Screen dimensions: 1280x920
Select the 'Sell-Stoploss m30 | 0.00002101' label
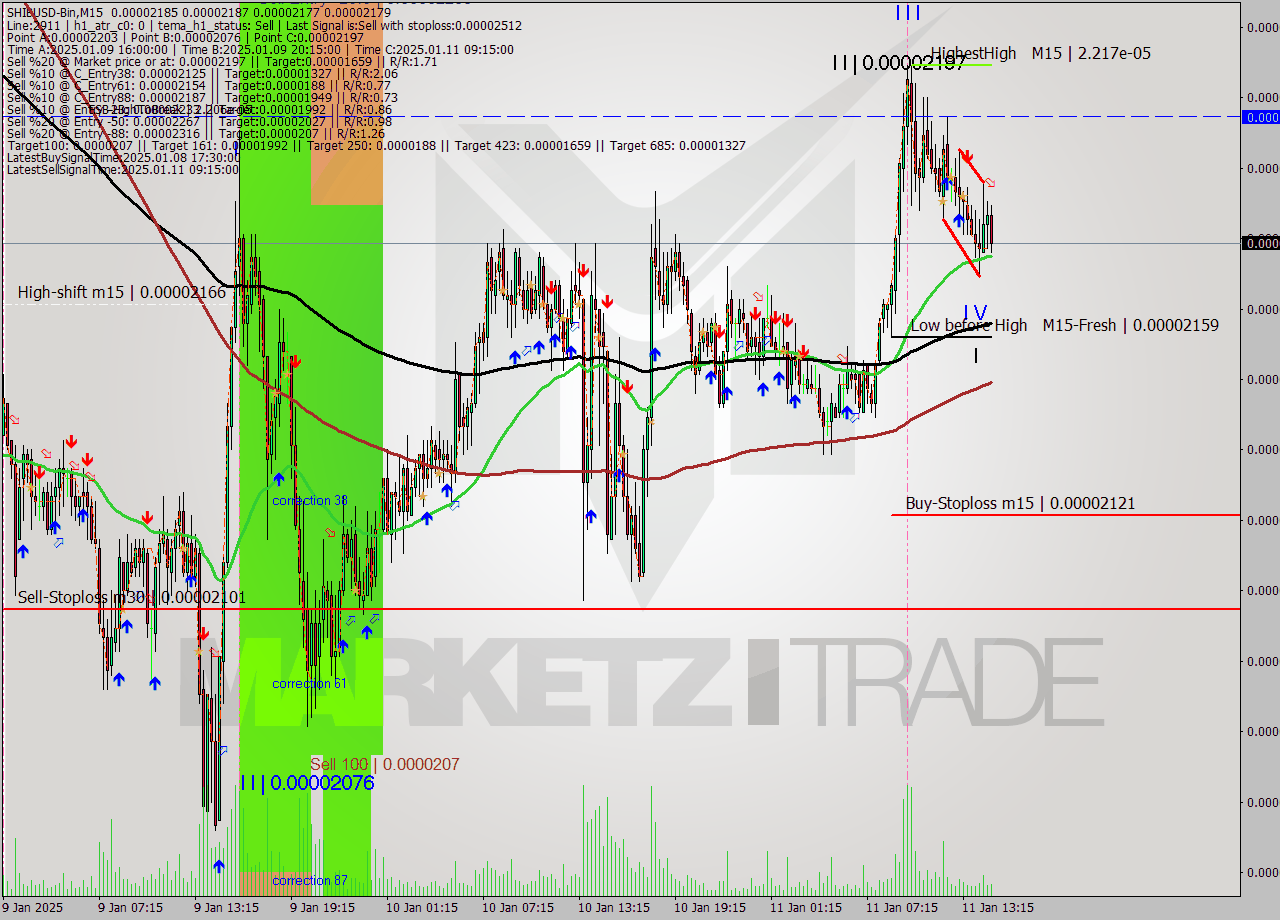(x=131, y=597)
